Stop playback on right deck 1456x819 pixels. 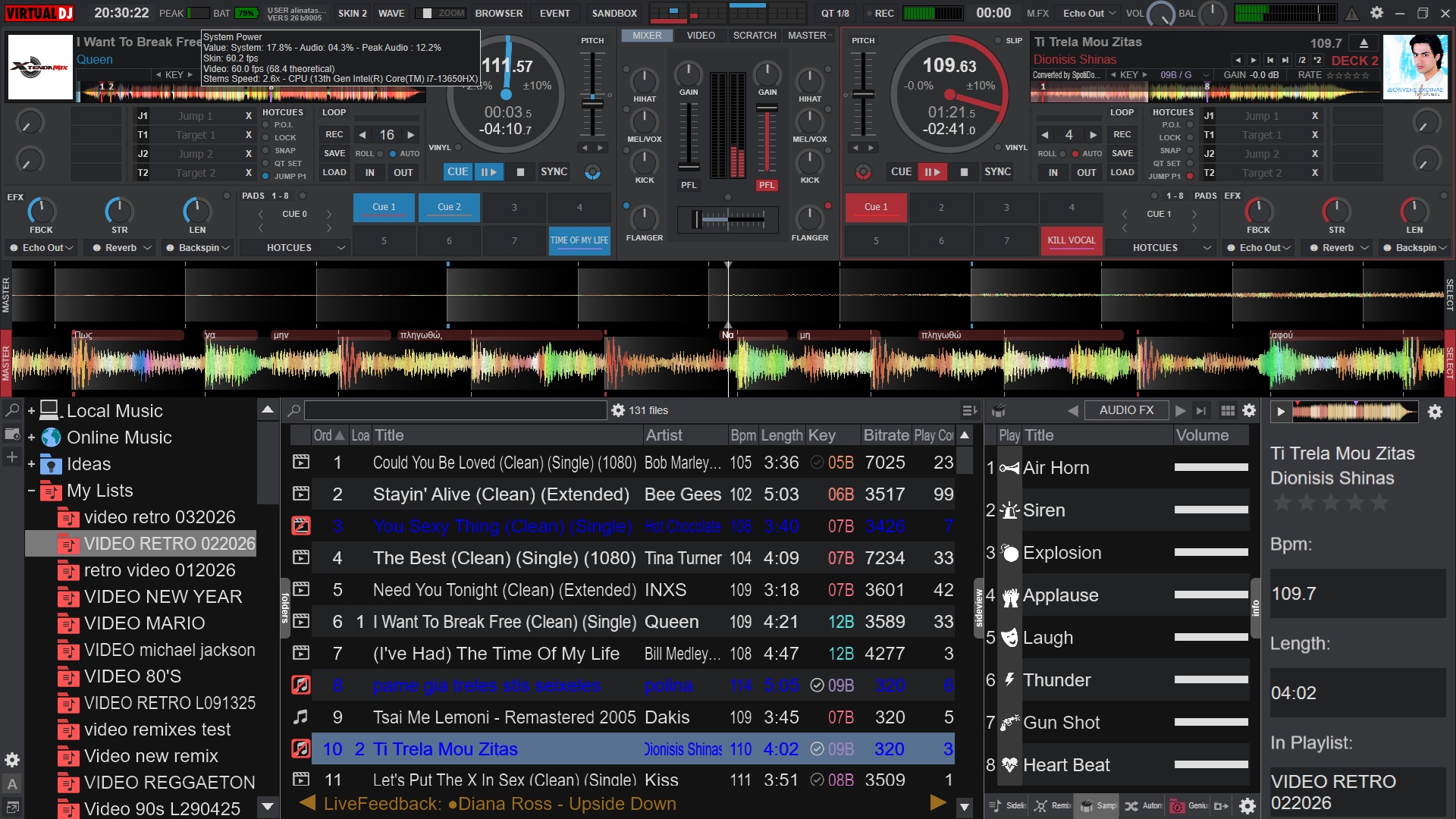[964, 172]
